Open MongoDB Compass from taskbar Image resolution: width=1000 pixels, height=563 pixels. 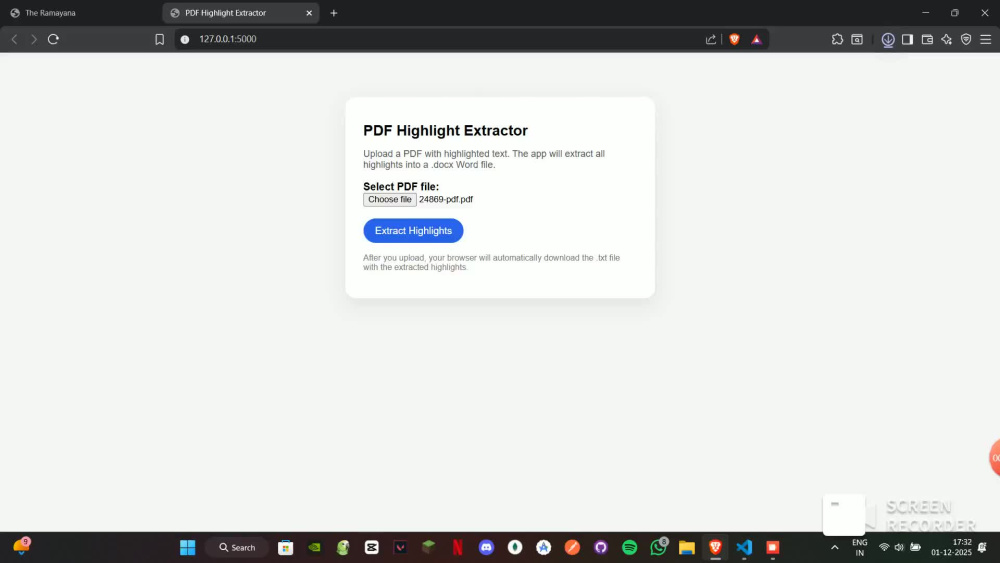(x=515, y=547)
